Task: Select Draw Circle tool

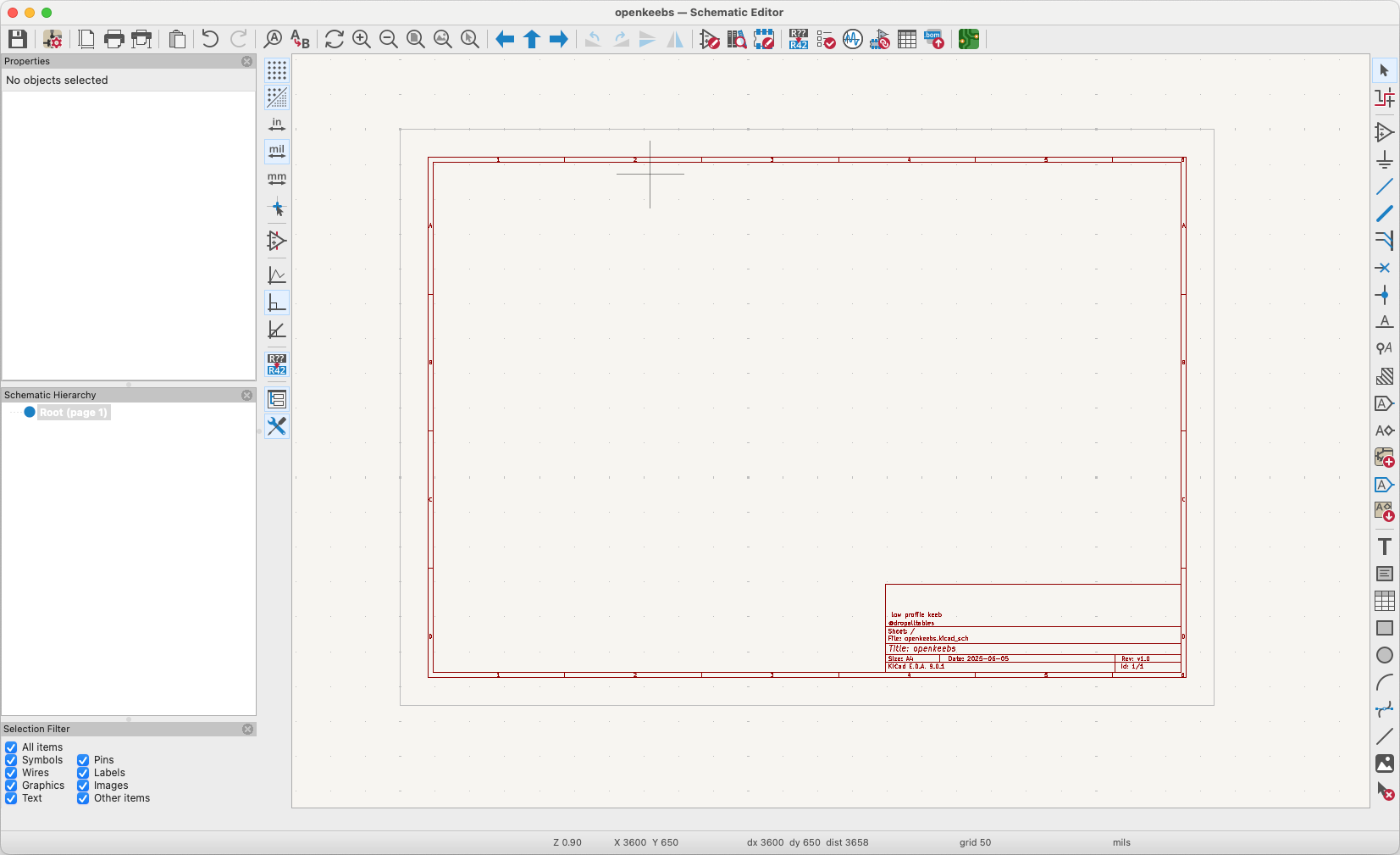Action: coord(1385,655)
